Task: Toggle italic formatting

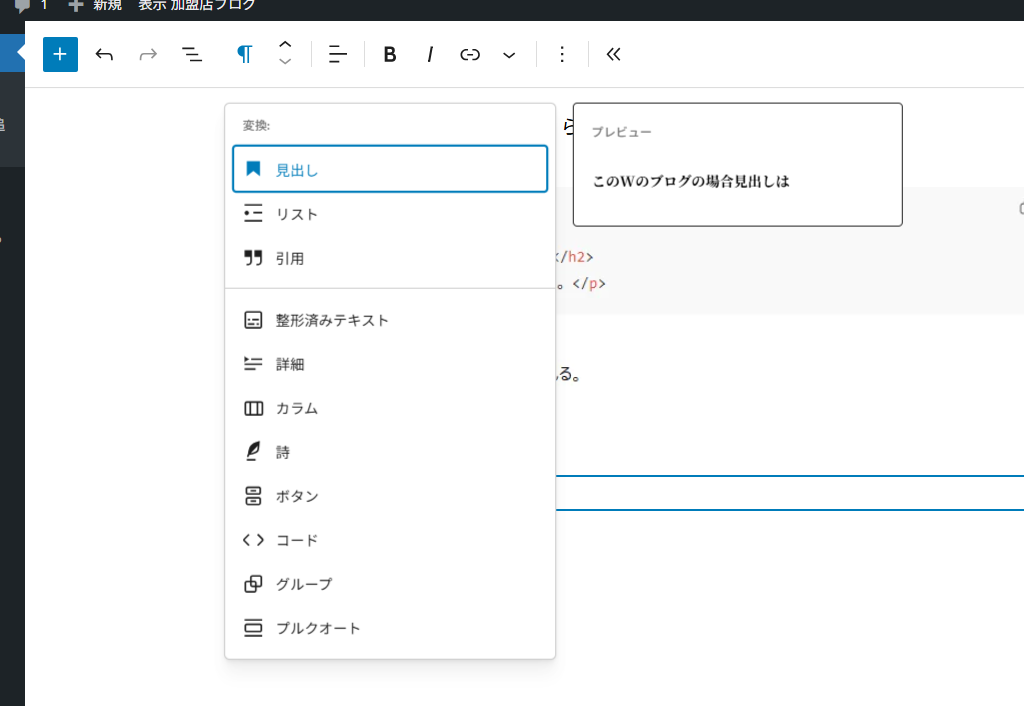Action: click(430, 54)
